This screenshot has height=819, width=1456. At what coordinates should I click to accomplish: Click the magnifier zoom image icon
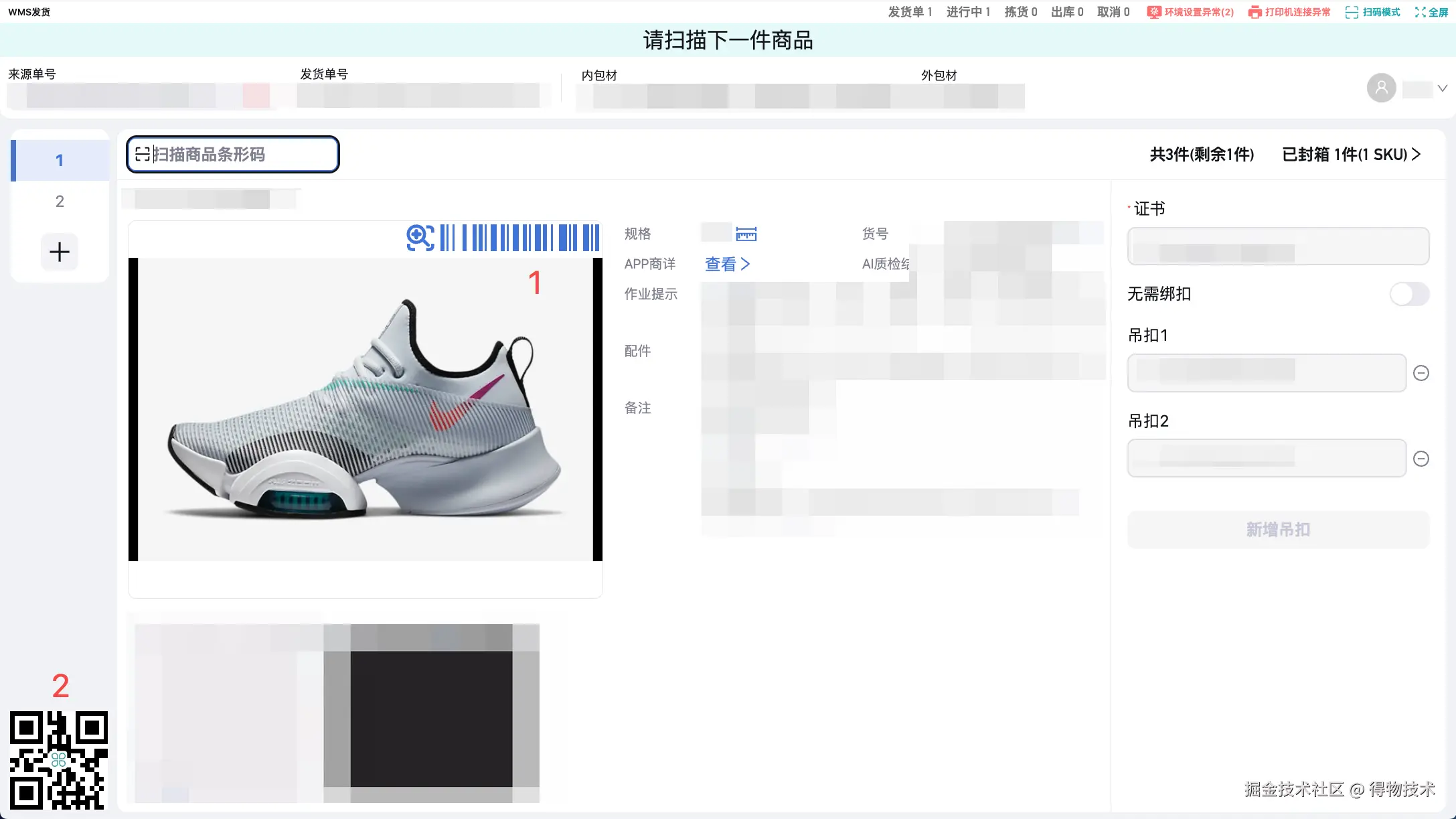point(420,238)
